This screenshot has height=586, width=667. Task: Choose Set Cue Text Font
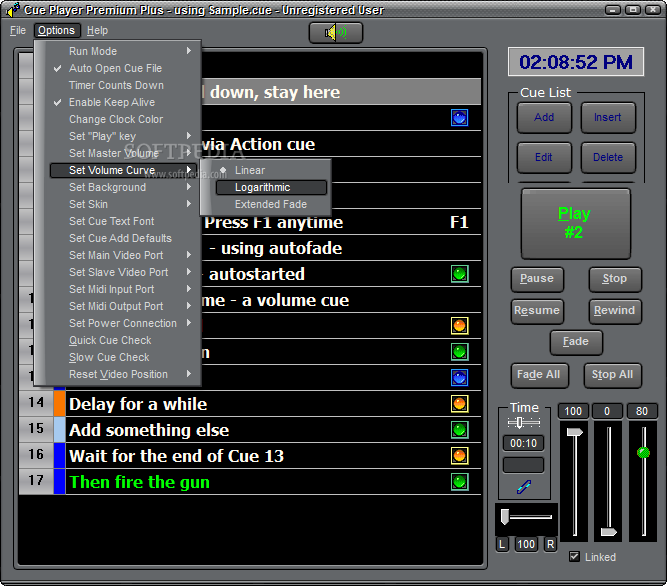tap(112, 221)
